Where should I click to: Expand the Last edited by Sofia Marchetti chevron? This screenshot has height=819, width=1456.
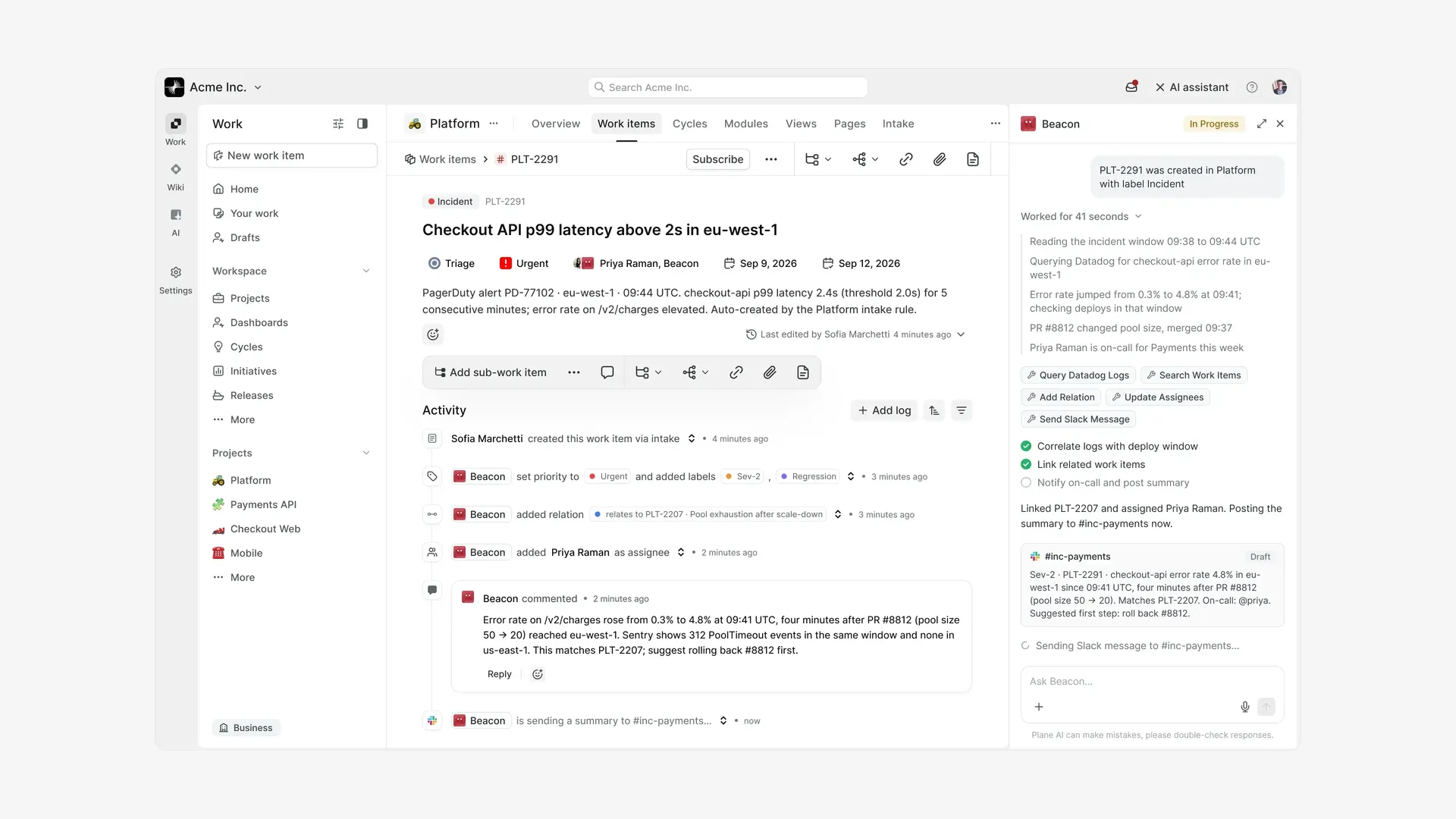tap(961, 334)
